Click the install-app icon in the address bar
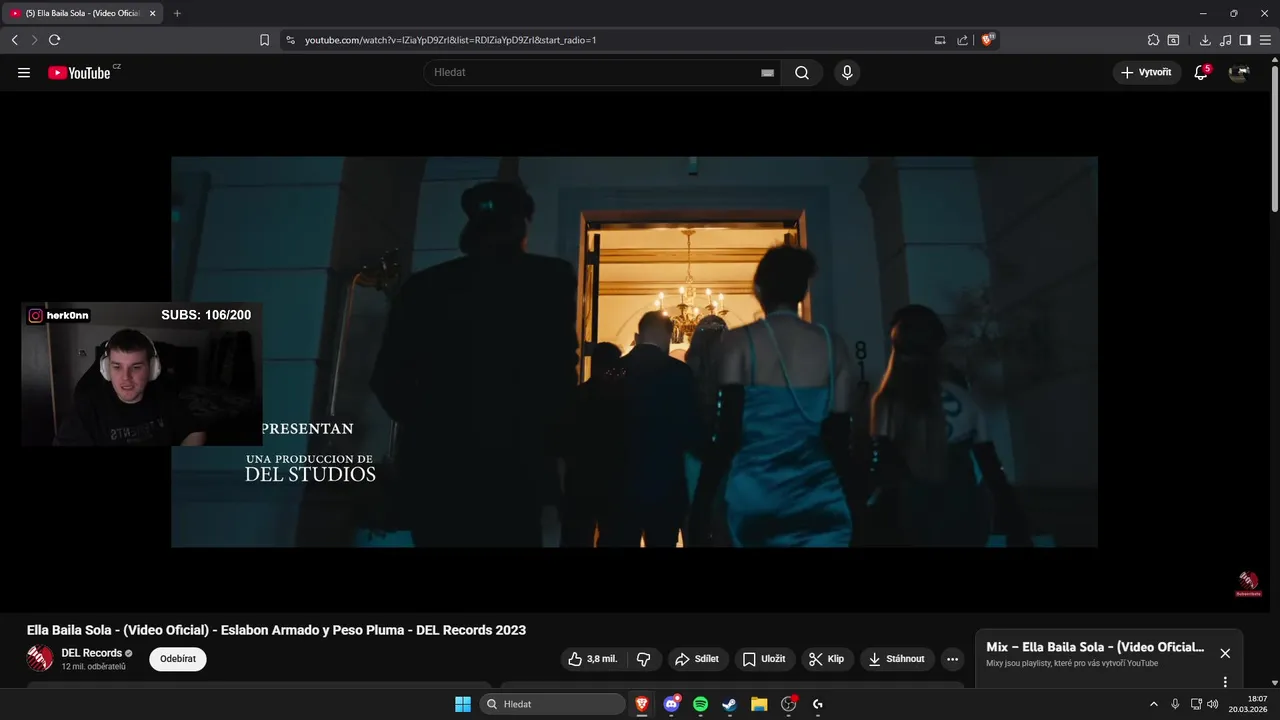The height and width of the screenshot is (720, 1280). coord(940,40)
